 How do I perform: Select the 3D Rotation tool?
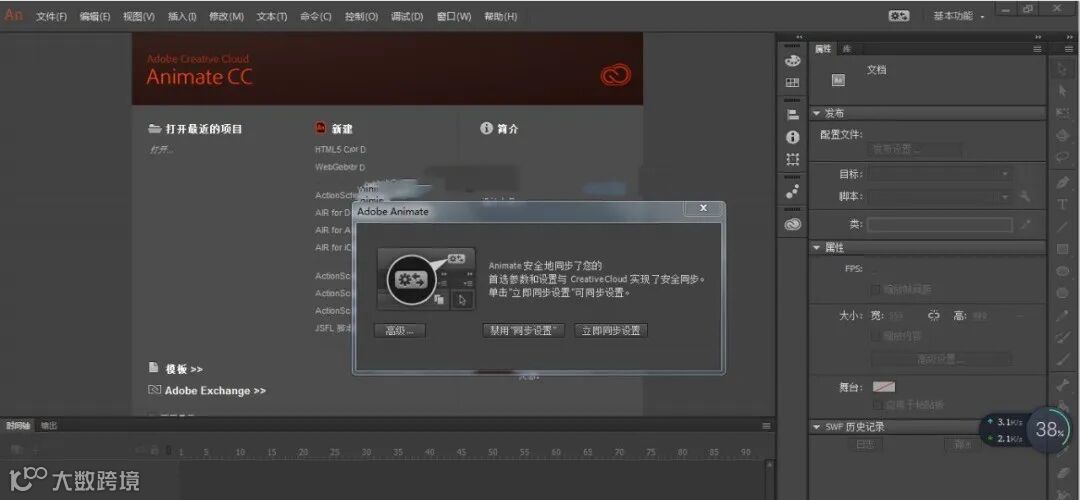1062,135
